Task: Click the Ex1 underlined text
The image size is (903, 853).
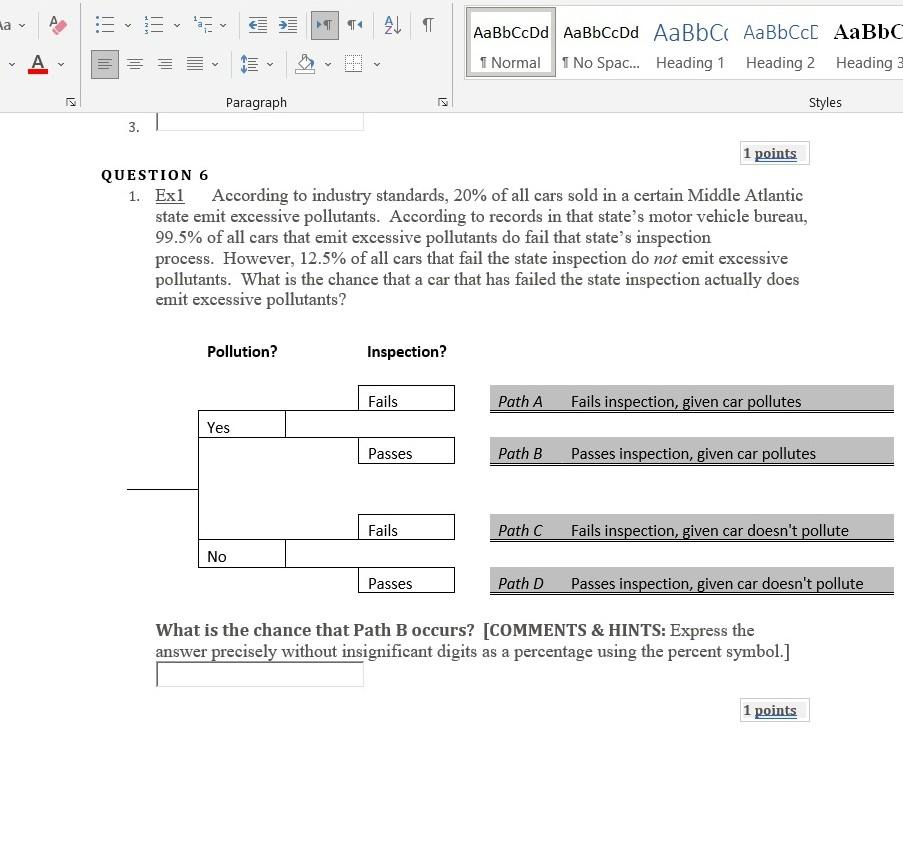Action: point(170,195)
